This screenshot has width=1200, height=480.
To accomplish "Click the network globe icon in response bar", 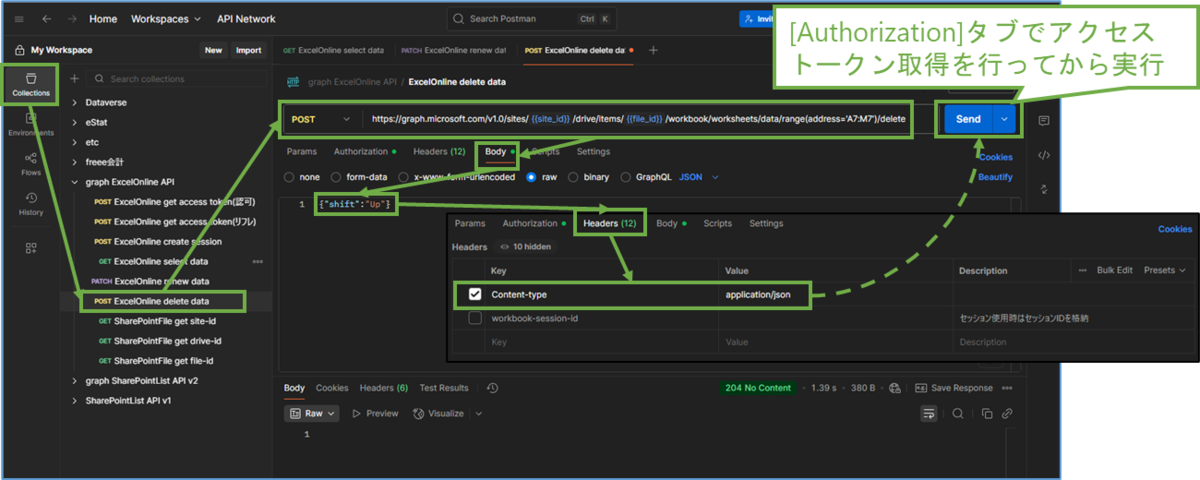I will click(894, 388).
